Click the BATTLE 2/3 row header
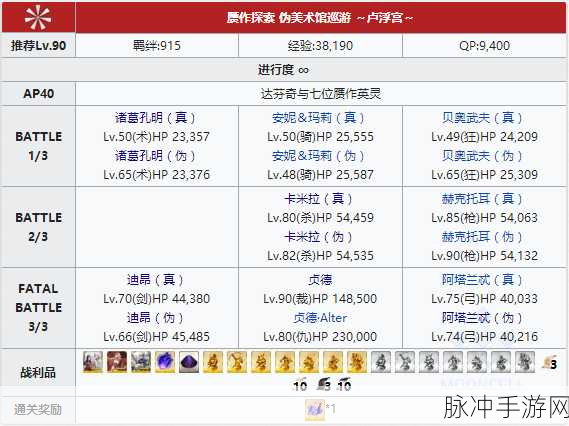The width and height of the screenshot is (569, 426). [x=38, y=227]
